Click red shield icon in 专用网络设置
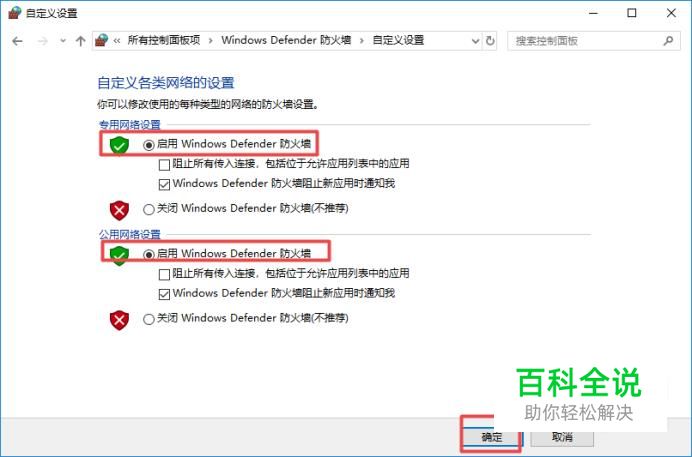 click(x=119, y=210)
